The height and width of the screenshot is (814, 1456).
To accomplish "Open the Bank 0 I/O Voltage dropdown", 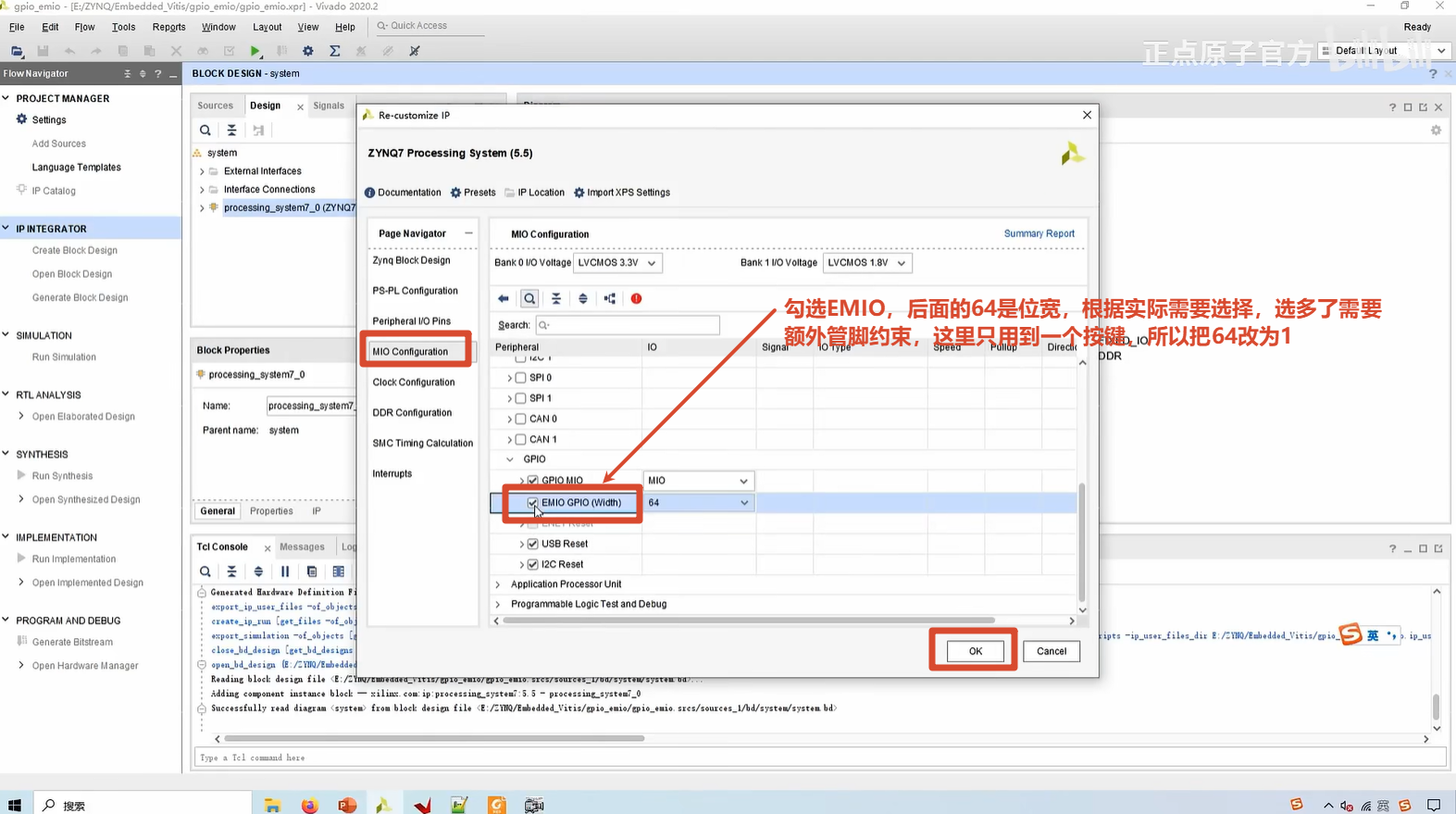I will [x=617, y=263].
